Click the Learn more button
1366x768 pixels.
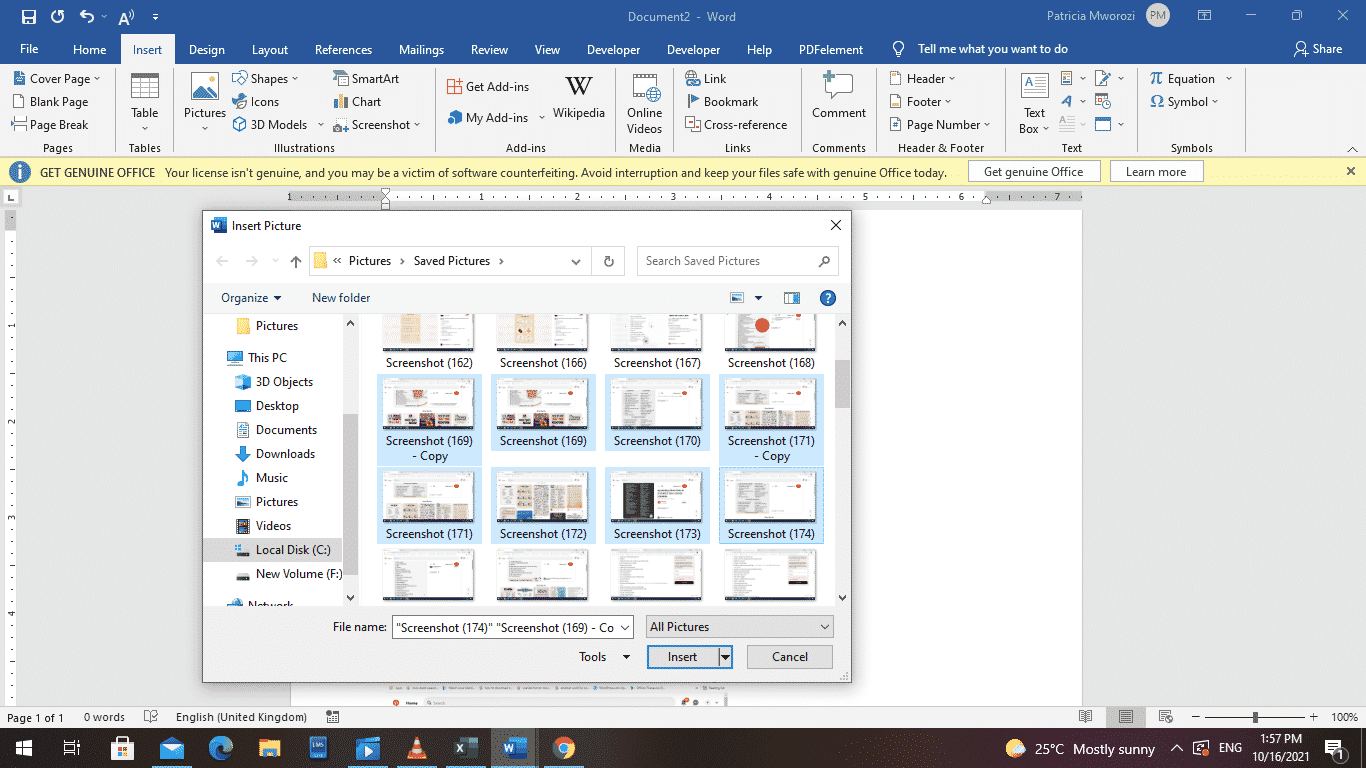click(x=1156, y=172)
